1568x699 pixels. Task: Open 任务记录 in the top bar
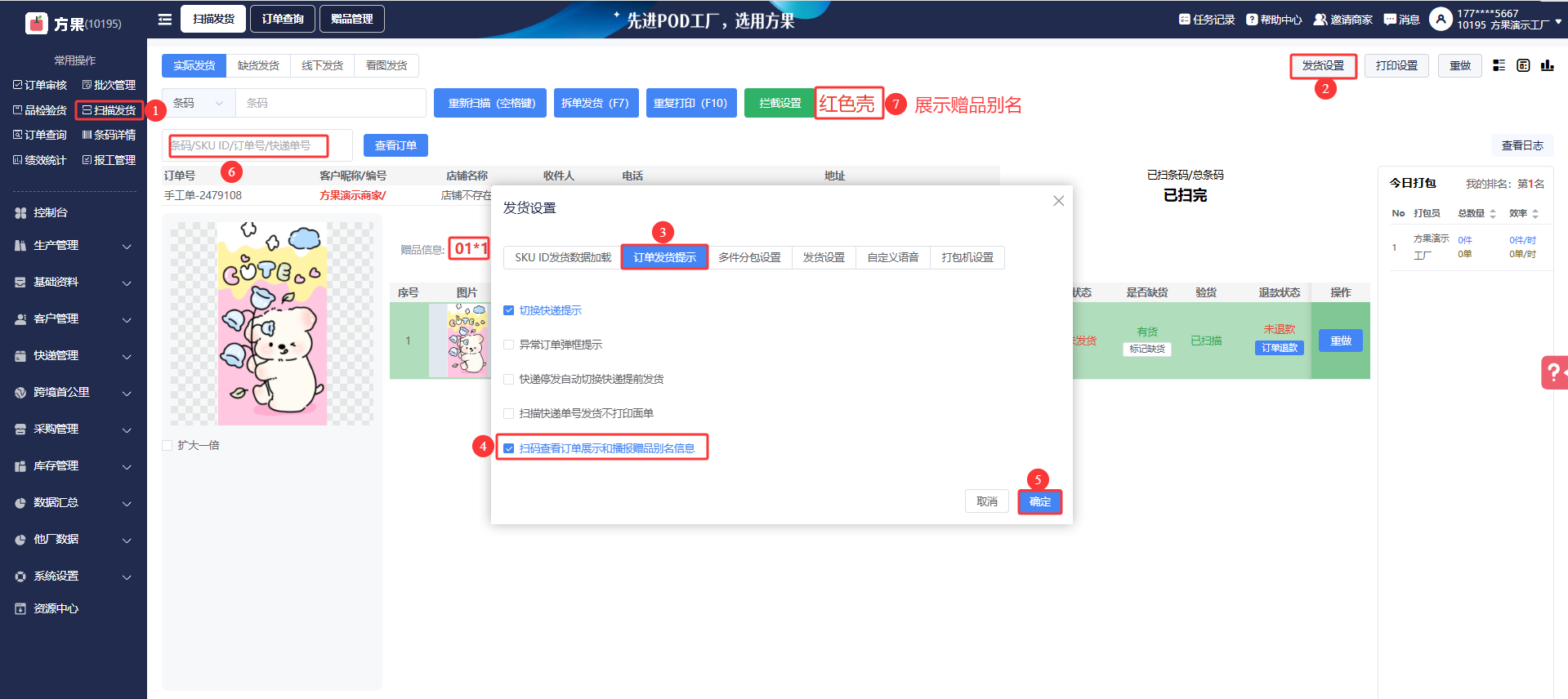click(1207, 20)
